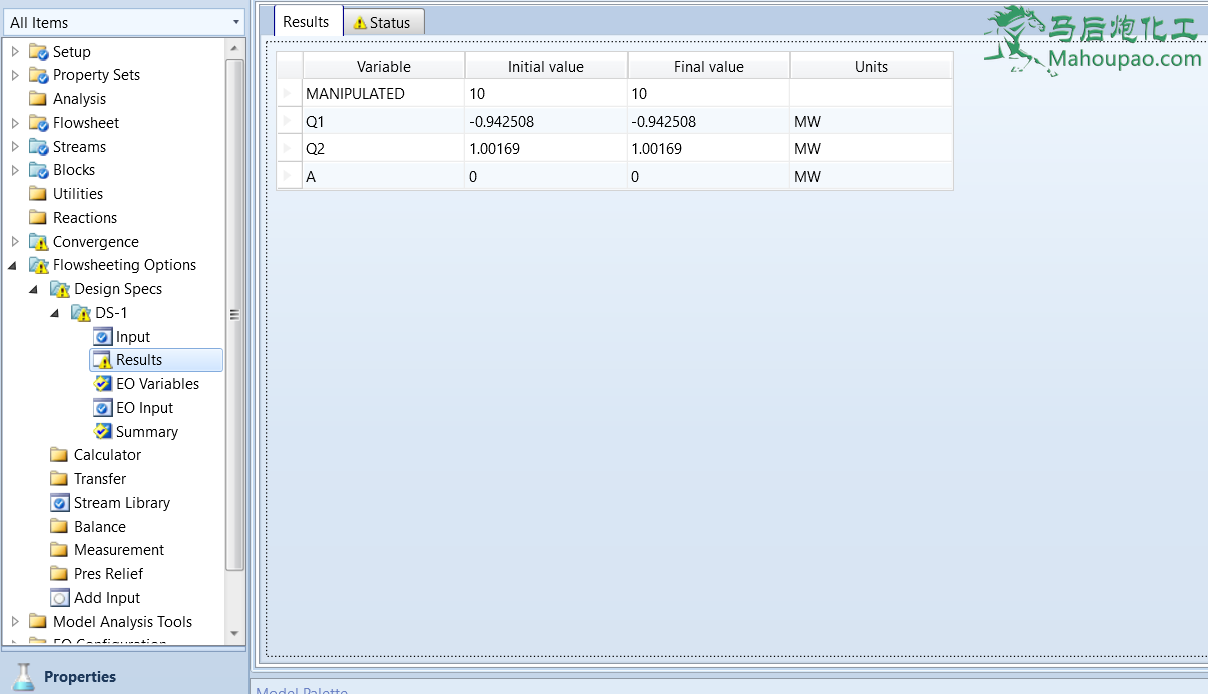
Task: Click the EO Variables icon
Action: 102,384
